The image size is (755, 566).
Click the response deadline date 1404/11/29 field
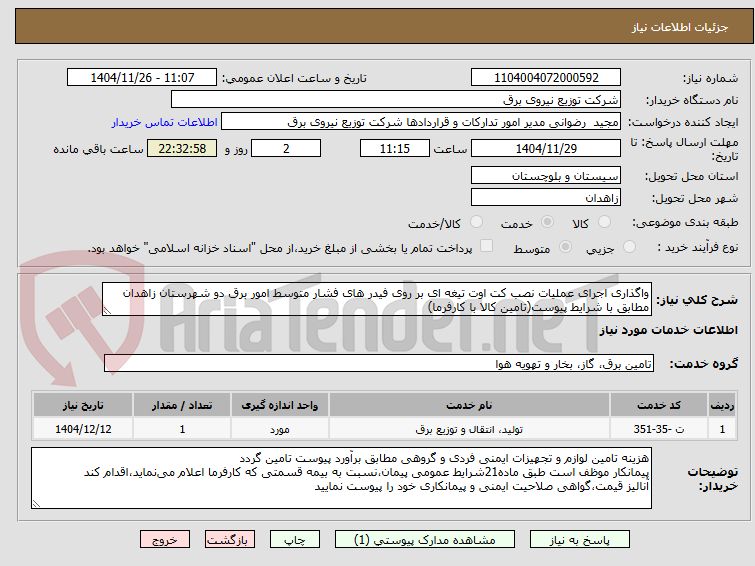pos(546,148)
